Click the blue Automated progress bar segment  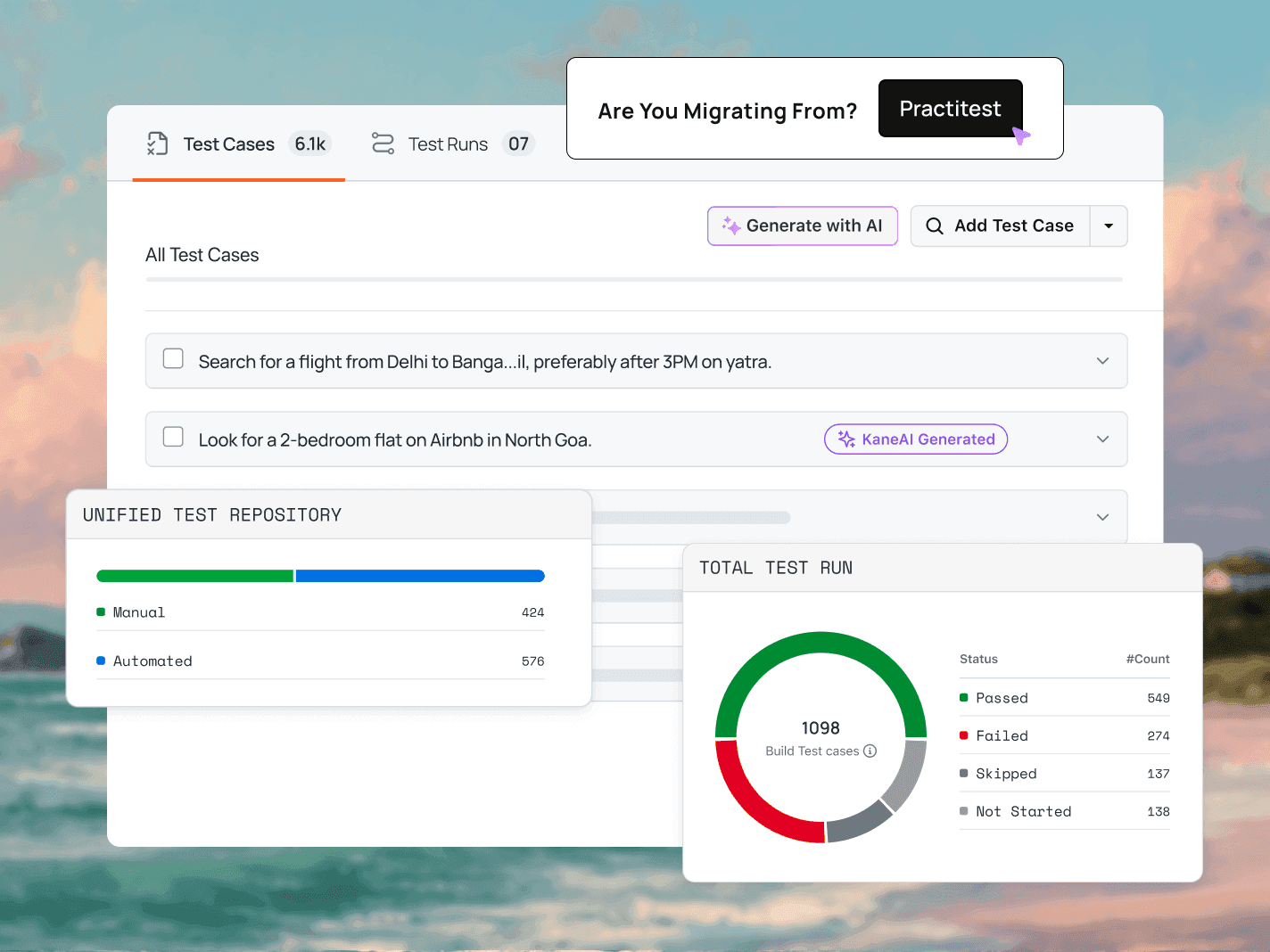420,576
